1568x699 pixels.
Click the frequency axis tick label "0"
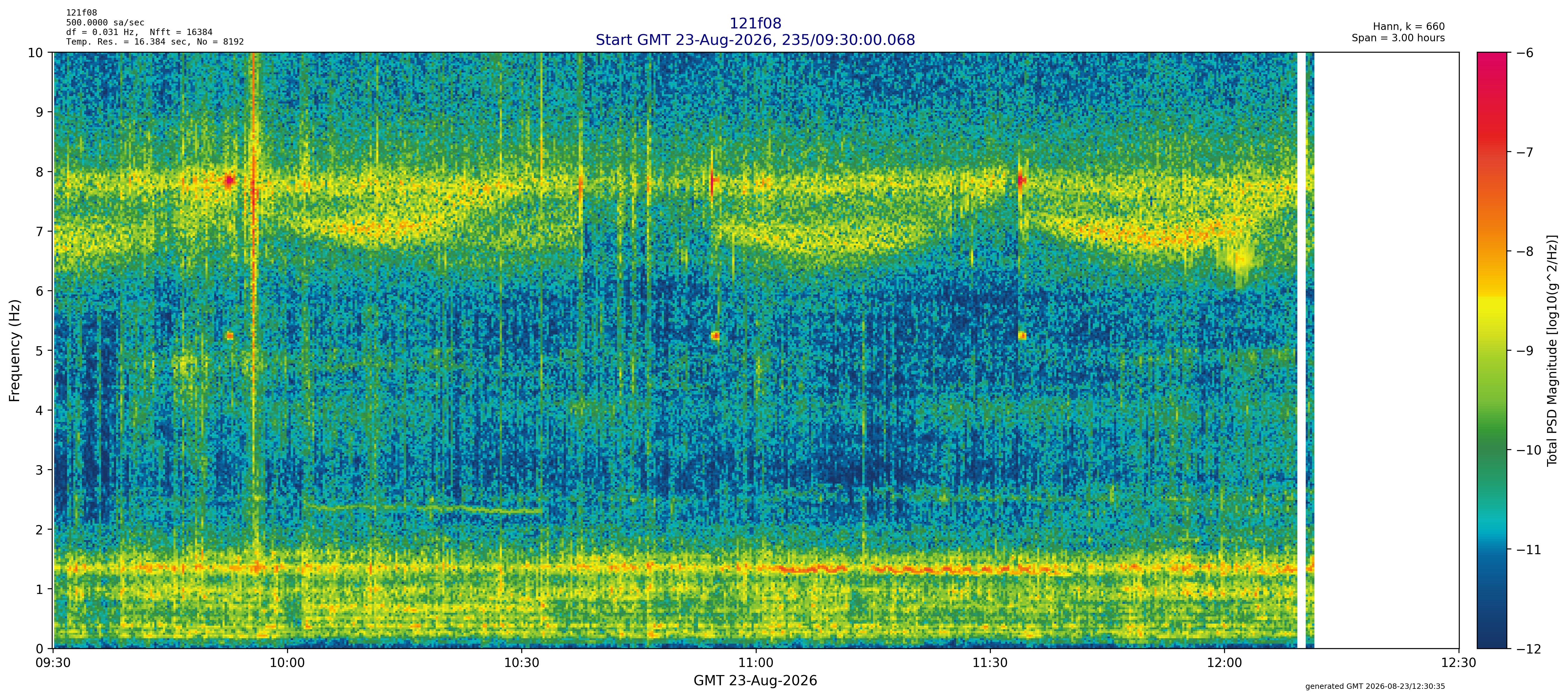point(39,649)
